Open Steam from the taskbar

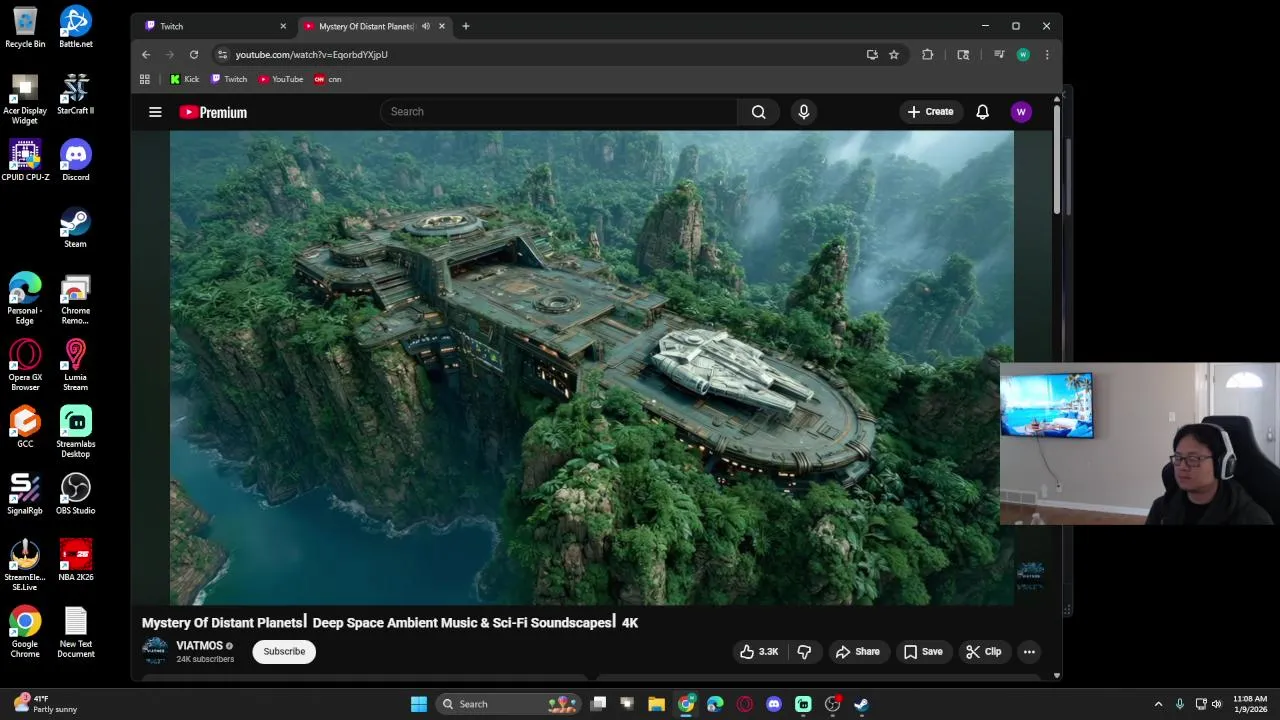861,704
